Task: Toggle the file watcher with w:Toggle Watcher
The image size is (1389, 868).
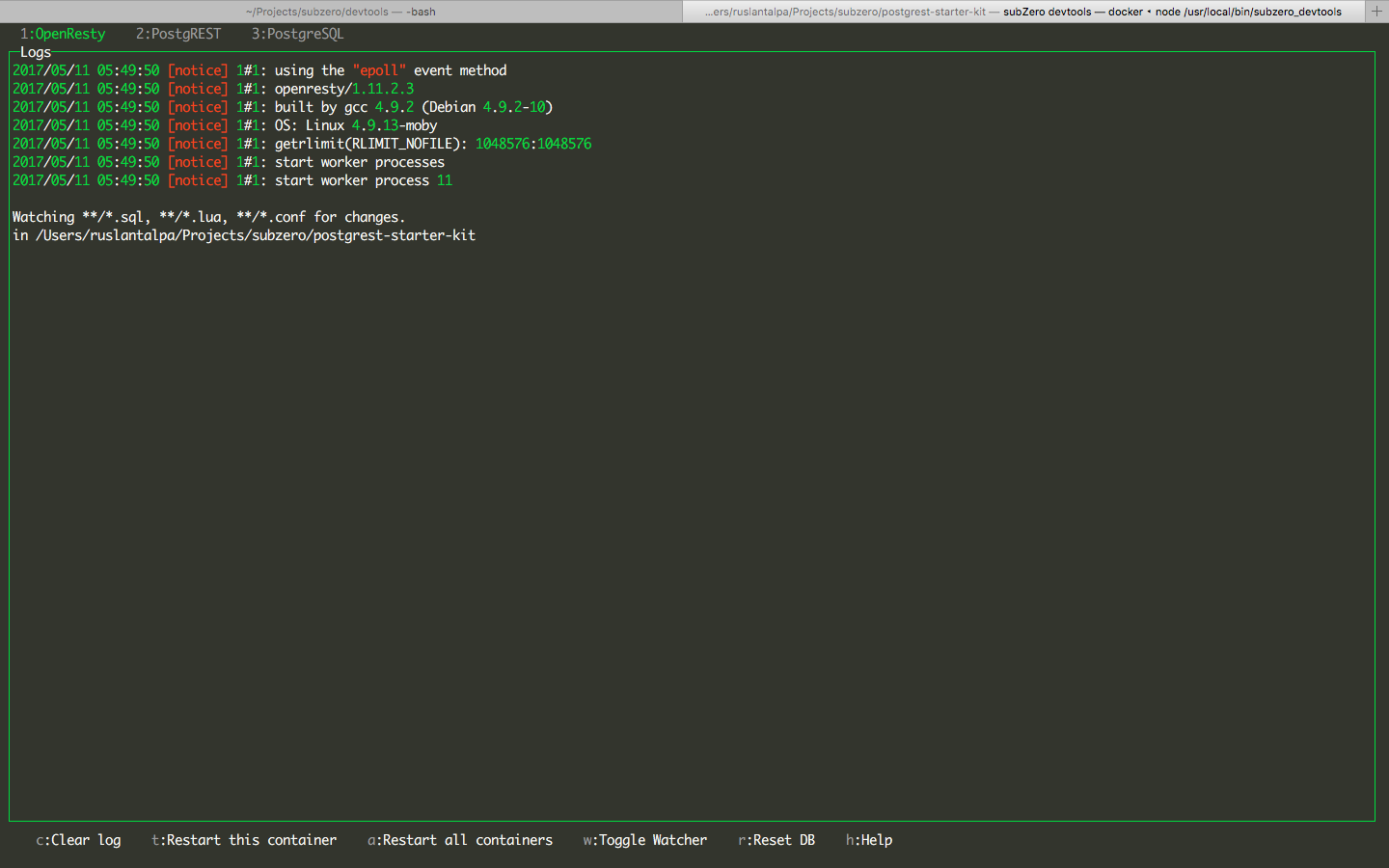Action: [x=645, y=840]
